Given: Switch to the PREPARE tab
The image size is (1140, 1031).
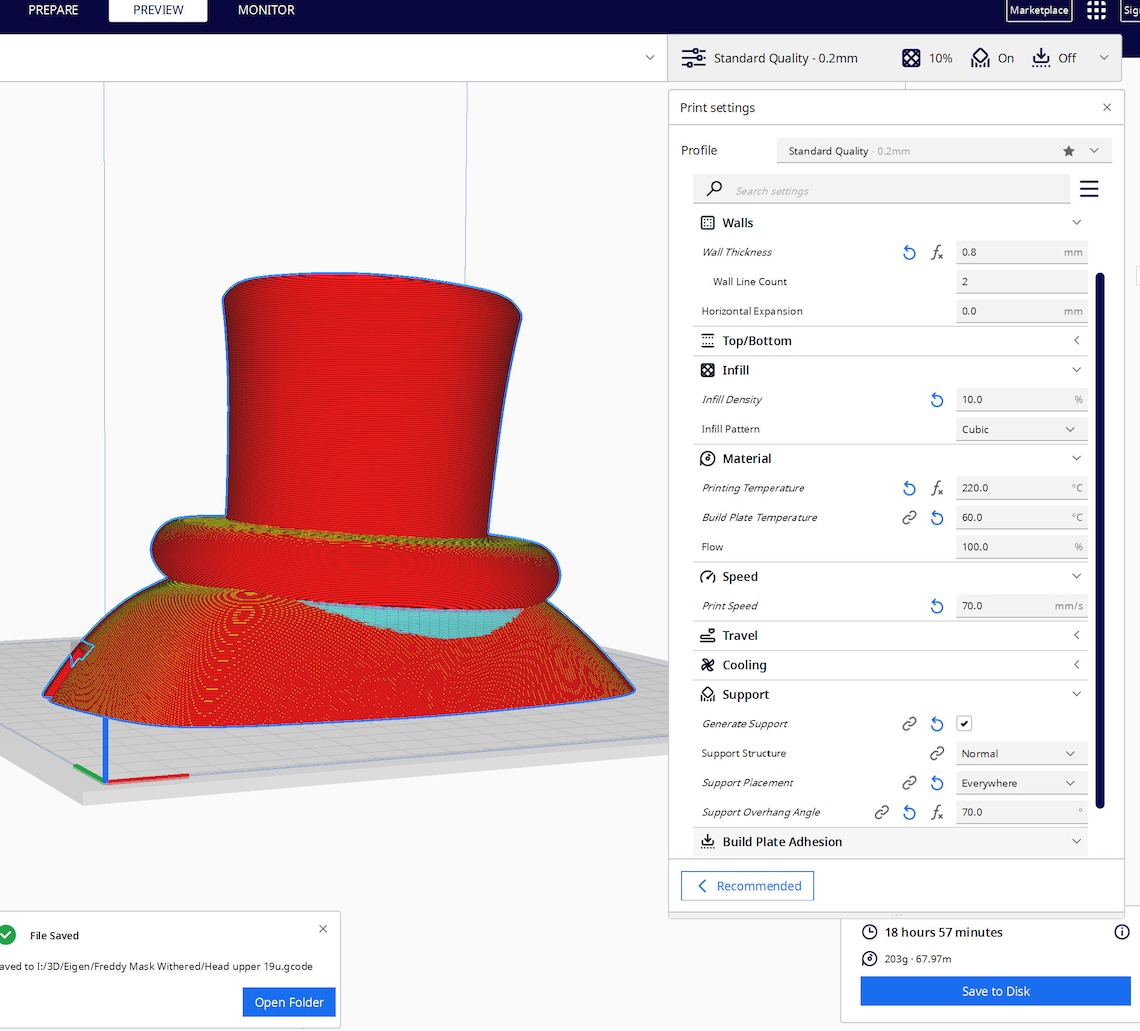Looking at the screenshot, I should [53, 10].
